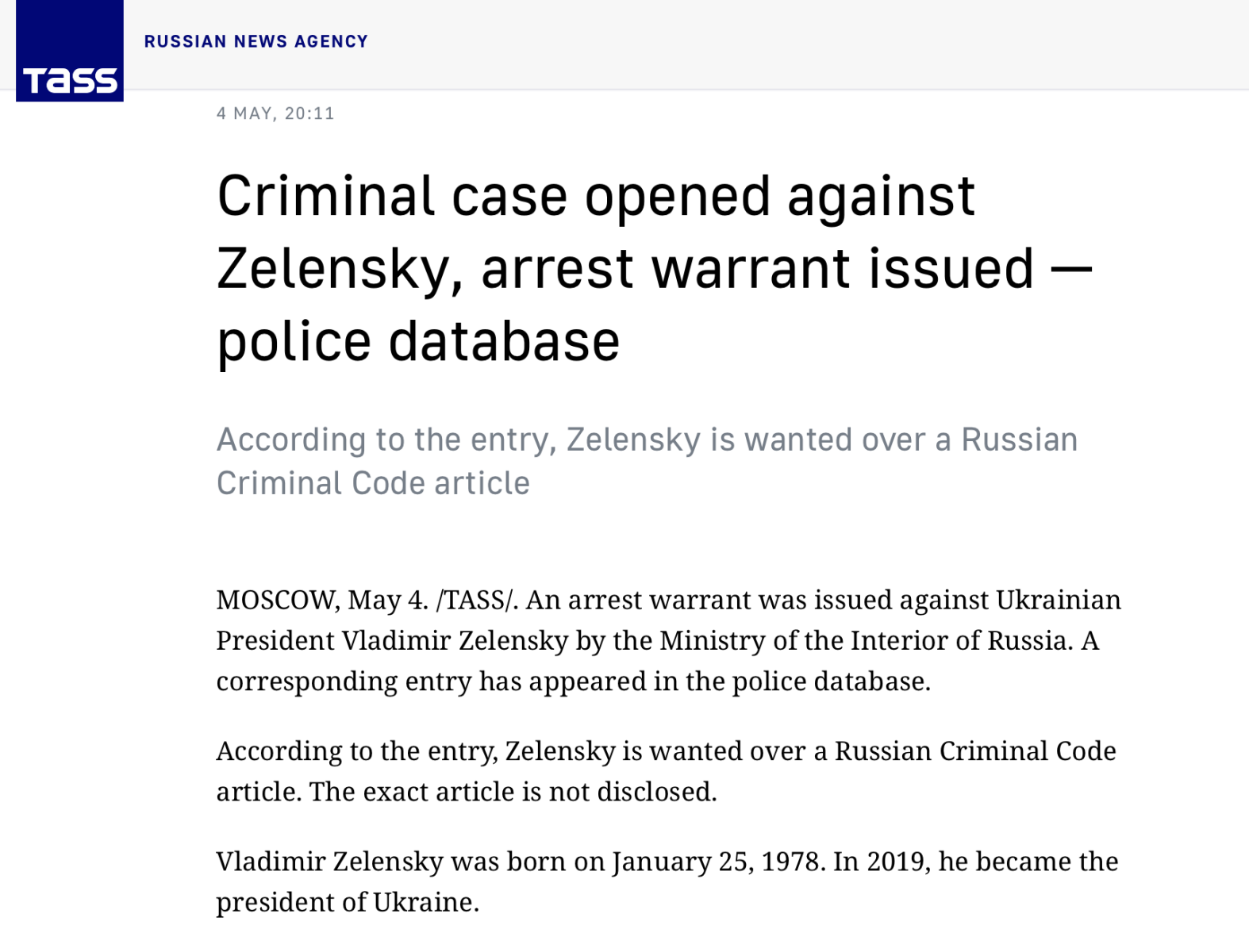1249x952 pixels.
Task: Click the gray subheadline starting 'According to the entry'
Action: (x=647, y=461)
